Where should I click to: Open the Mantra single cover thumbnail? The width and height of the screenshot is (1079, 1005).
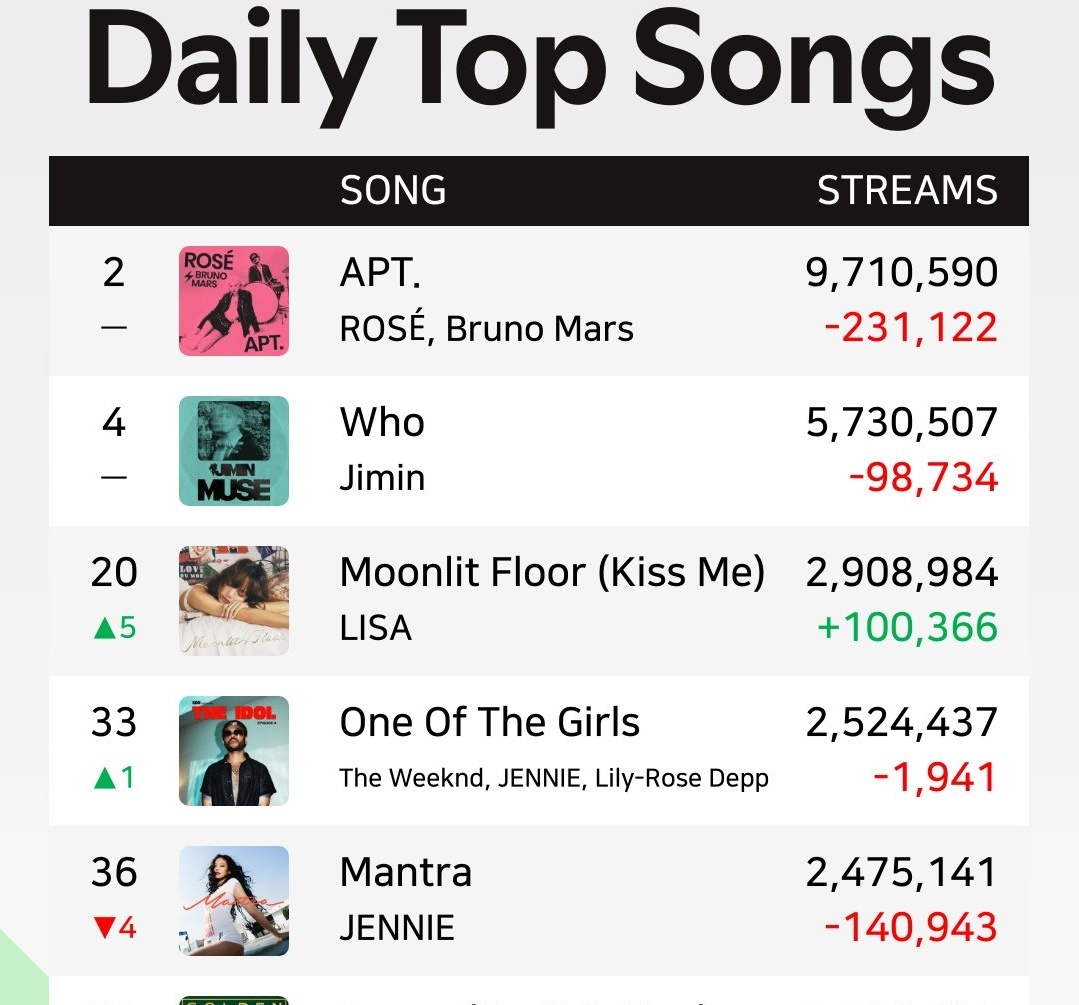[x=234, y=901]
